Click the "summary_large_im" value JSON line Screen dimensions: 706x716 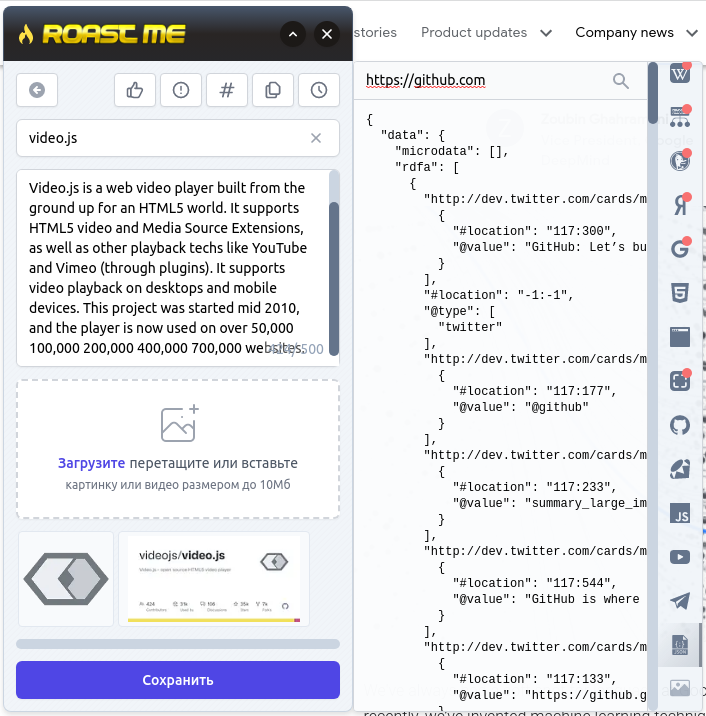click(549, 503)
